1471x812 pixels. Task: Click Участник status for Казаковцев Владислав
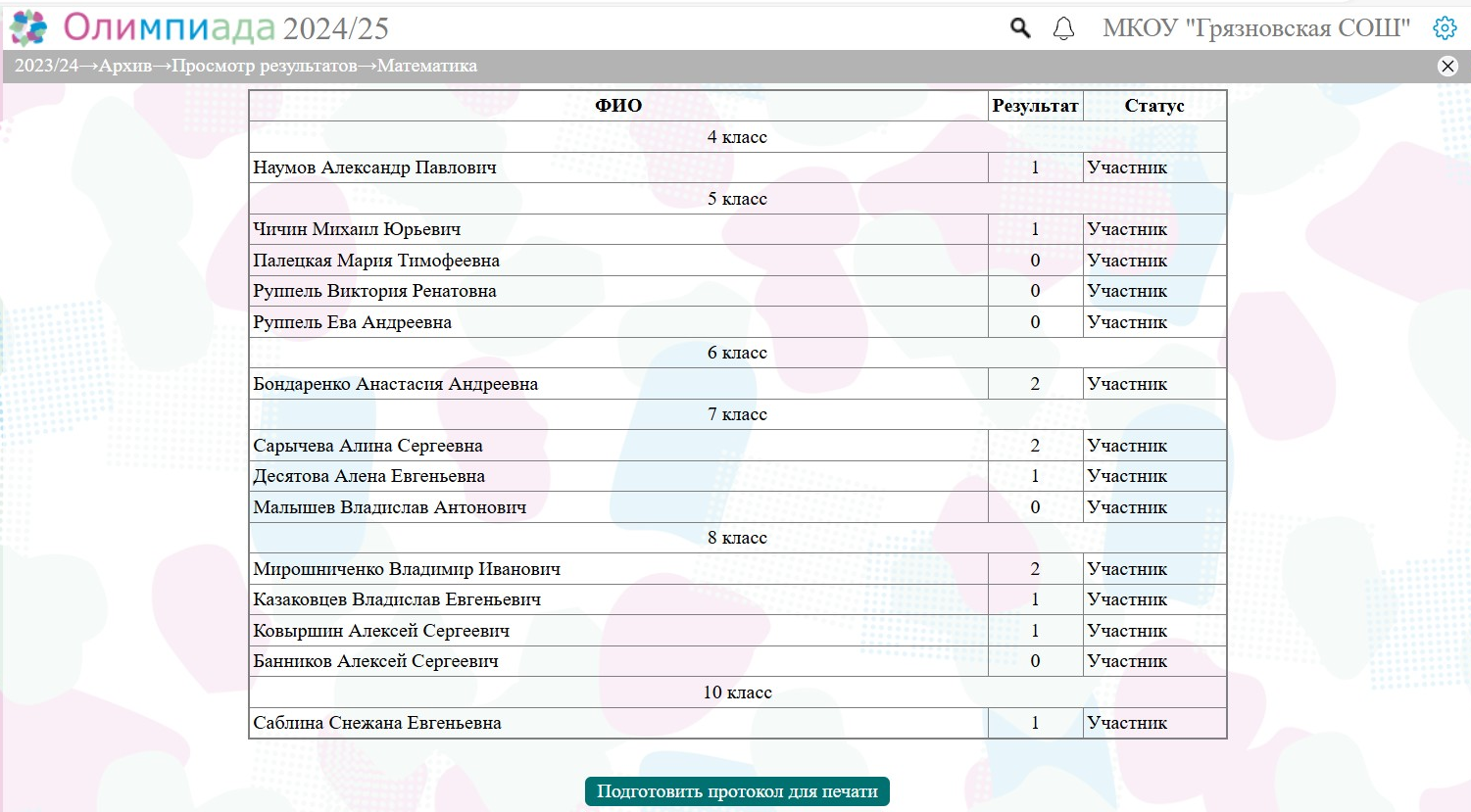coord(1127,599)
